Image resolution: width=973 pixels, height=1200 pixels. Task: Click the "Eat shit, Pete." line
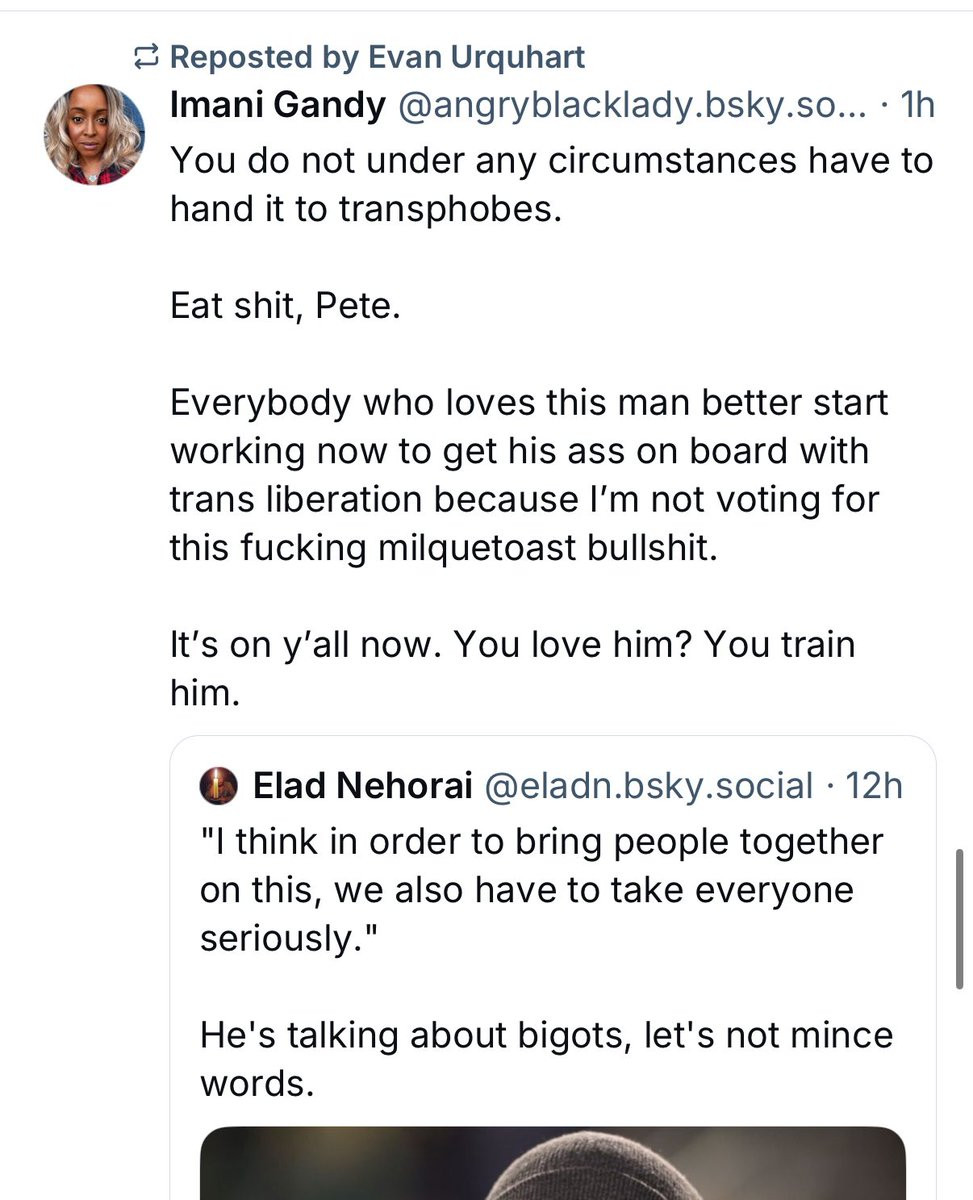(285, 306)
